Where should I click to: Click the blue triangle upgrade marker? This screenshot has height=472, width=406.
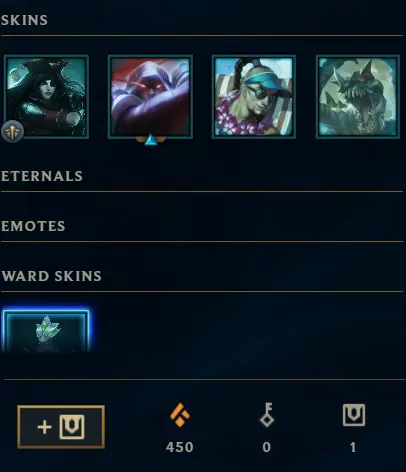151,139
